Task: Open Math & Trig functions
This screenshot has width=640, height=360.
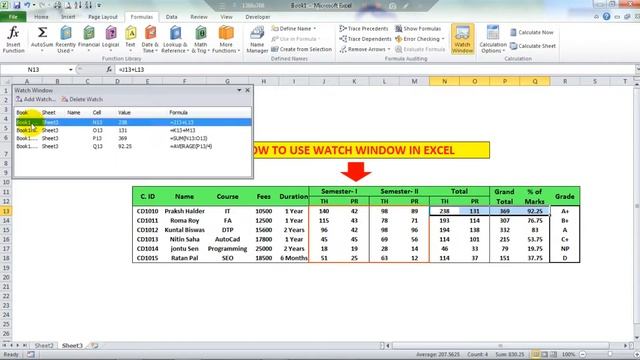Action: (200, 39)
